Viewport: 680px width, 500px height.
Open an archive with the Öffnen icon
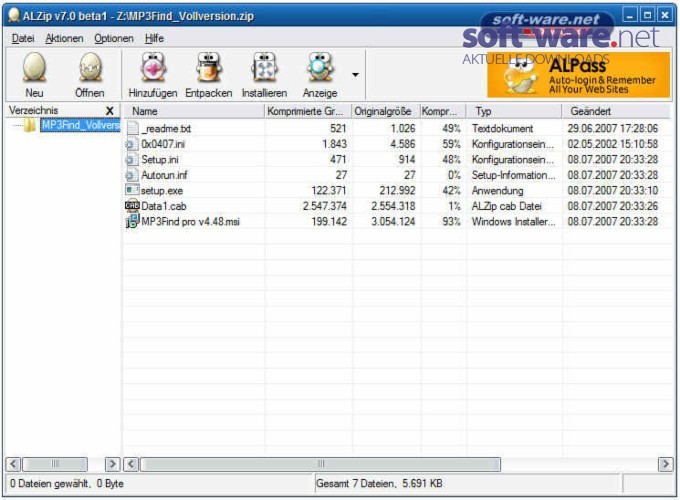[90, 67]
